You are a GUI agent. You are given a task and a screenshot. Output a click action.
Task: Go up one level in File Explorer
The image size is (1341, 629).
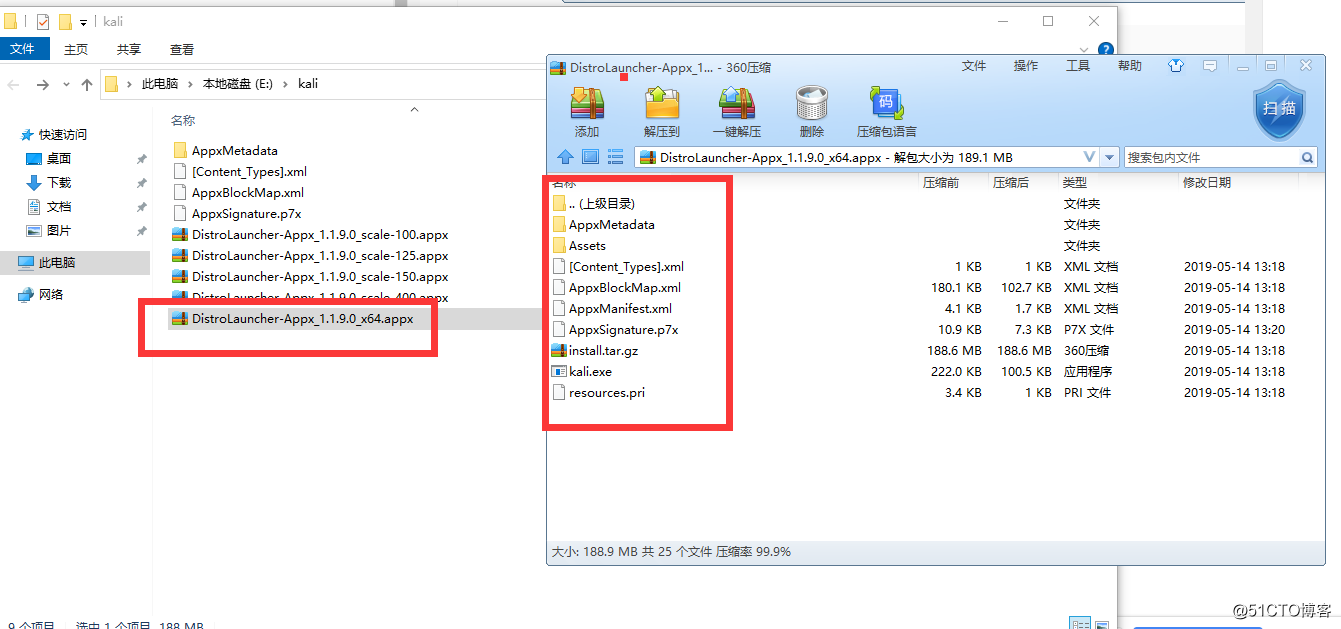click(87, 85)
